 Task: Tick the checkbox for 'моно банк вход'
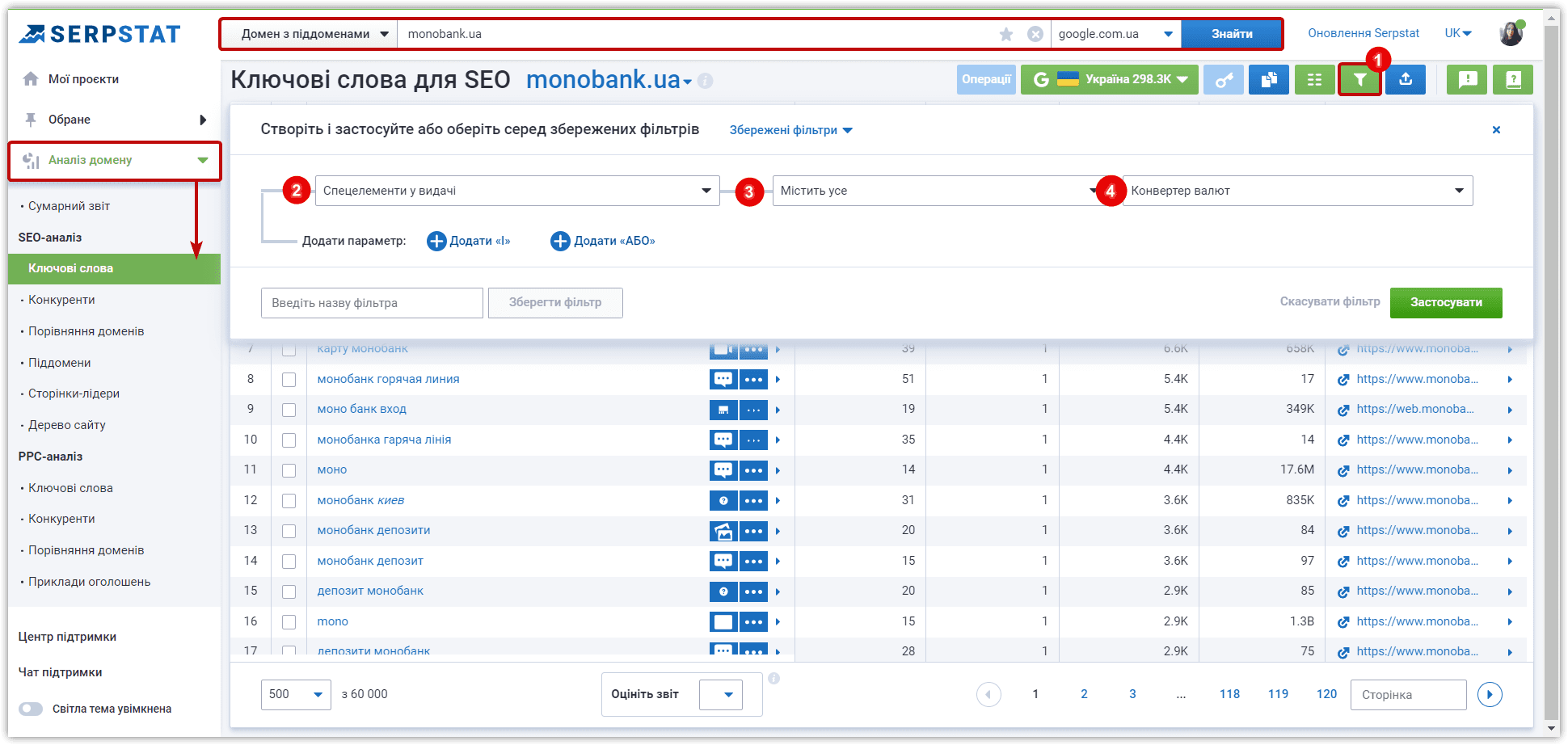(289, 410)
